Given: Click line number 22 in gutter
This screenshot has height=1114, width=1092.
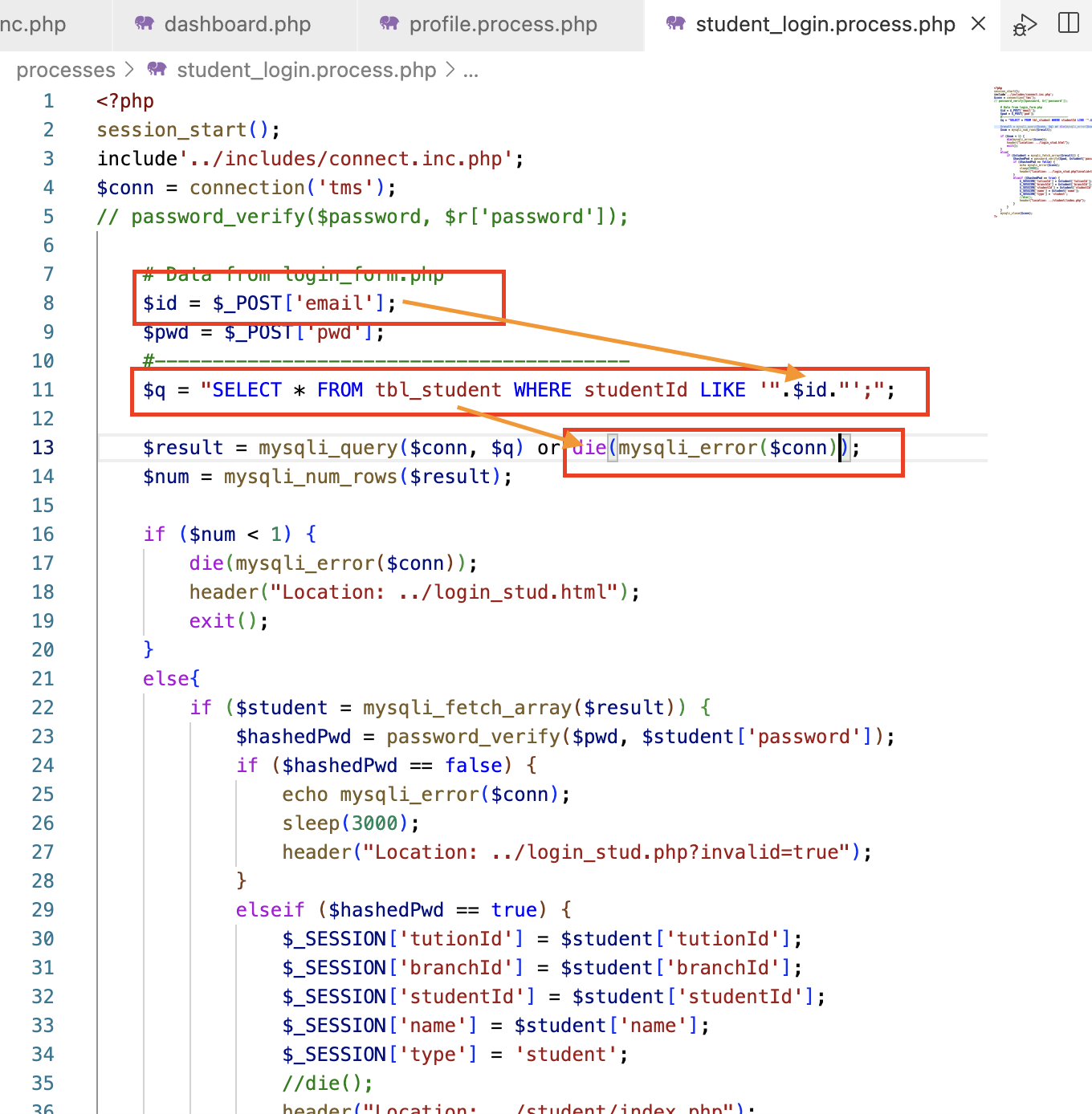Looking at the screenshot, I should pos(43,708).
